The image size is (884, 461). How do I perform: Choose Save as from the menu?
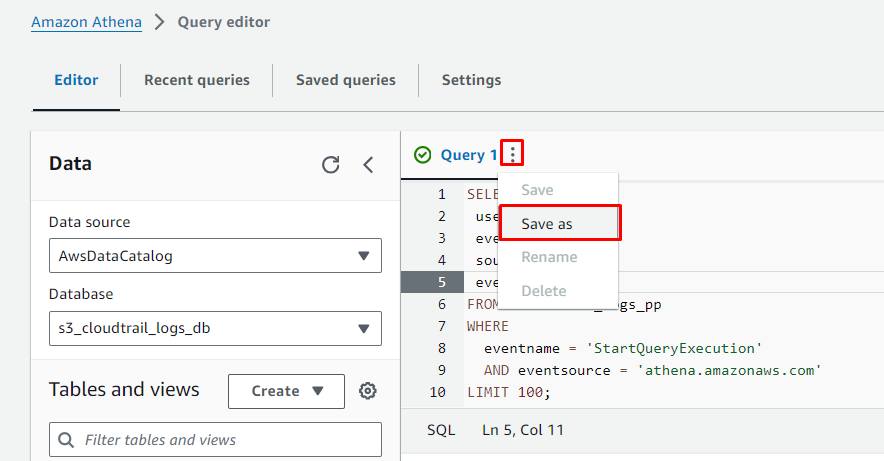(559, 224)
